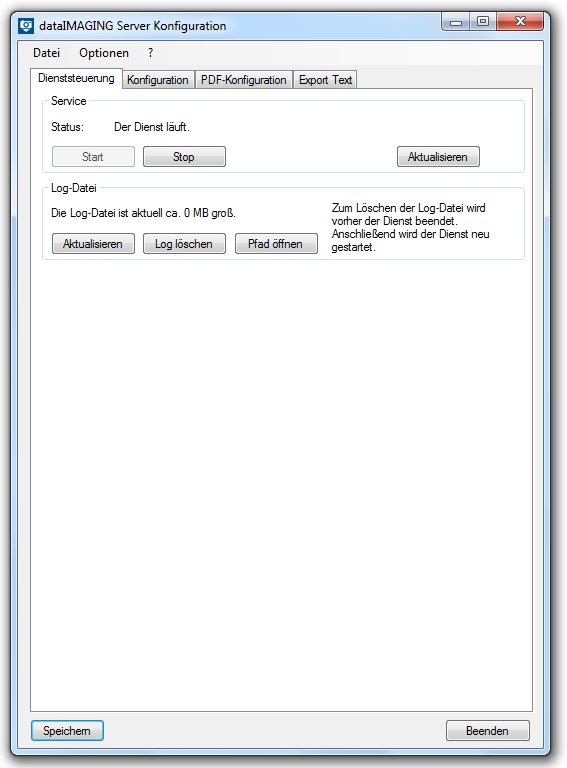Stop the running service

184,157
